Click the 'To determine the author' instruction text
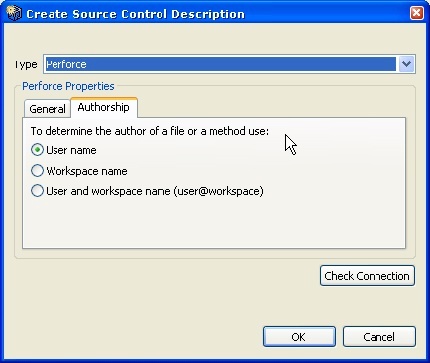The image size is (430, 363). pyautogui.click(x=150, y=131)
